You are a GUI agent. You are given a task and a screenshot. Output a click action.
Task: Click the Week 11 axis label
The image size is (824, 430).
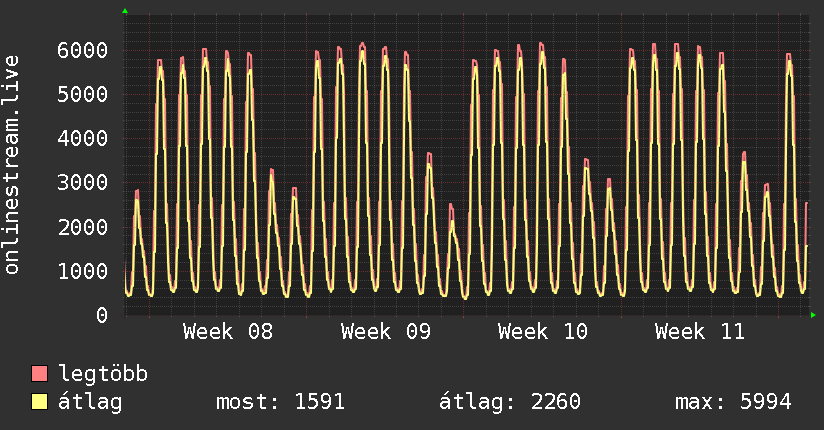699,332
